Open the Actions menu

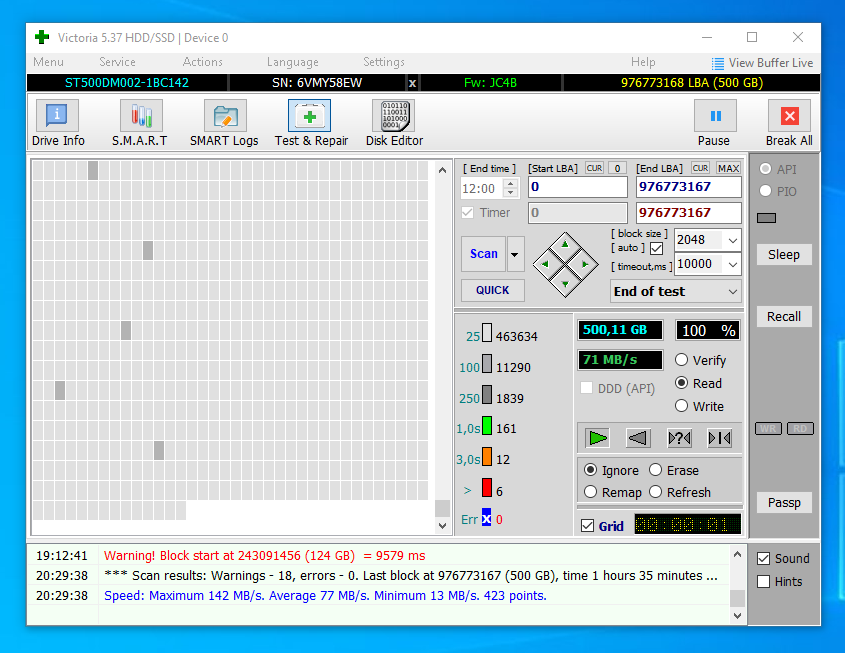(202, 62)
